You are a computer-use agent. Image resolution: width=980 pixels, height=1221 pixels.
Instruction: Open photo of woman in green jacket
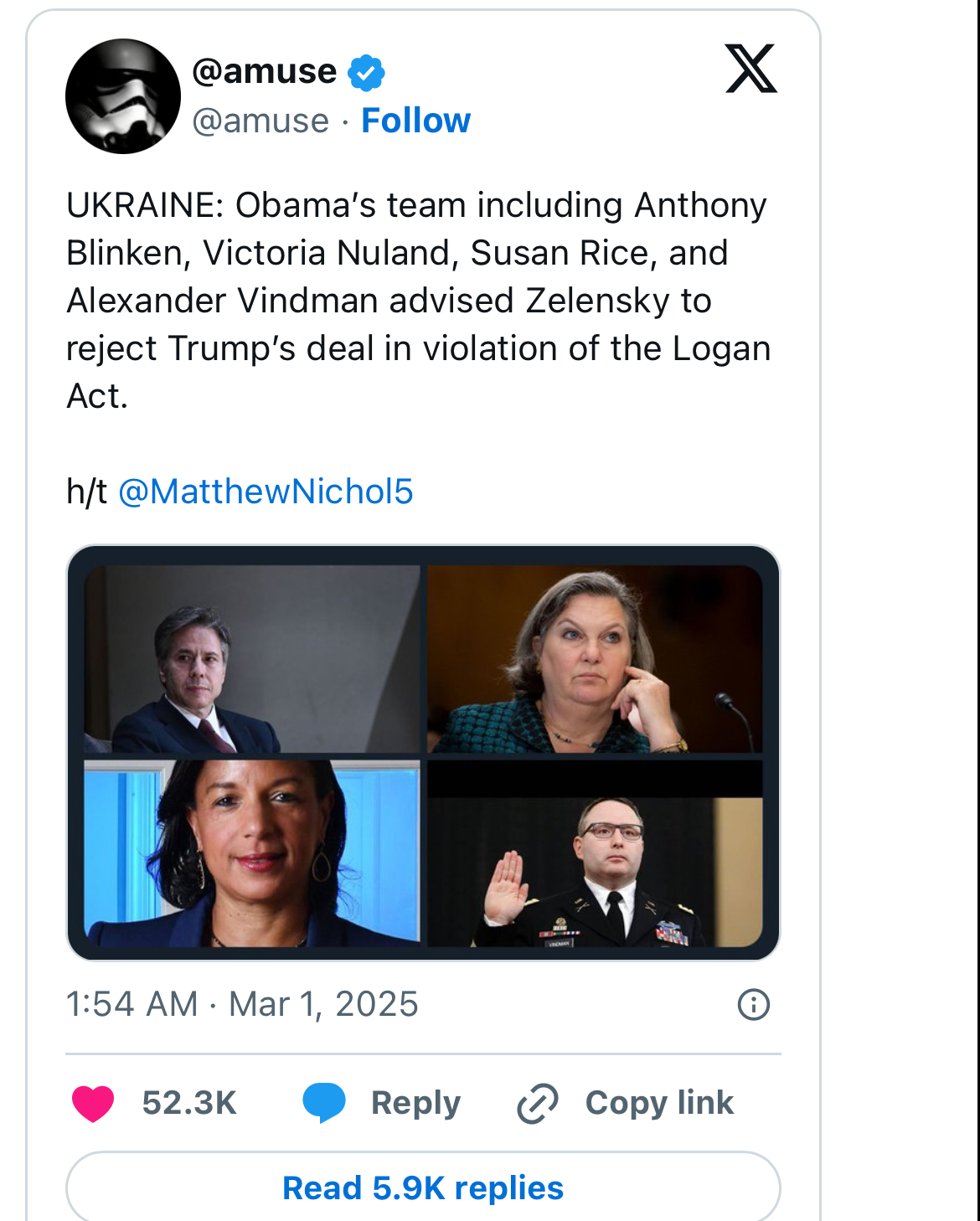[x=595, y=659]
